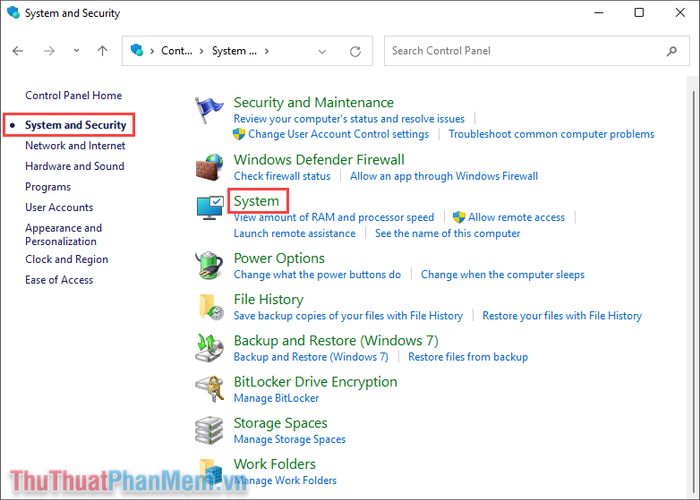Screen dimensions: 700x500
Task: Open Troubleshoot common computer problems
Action: pyautogui.click(x=551, y=134)
